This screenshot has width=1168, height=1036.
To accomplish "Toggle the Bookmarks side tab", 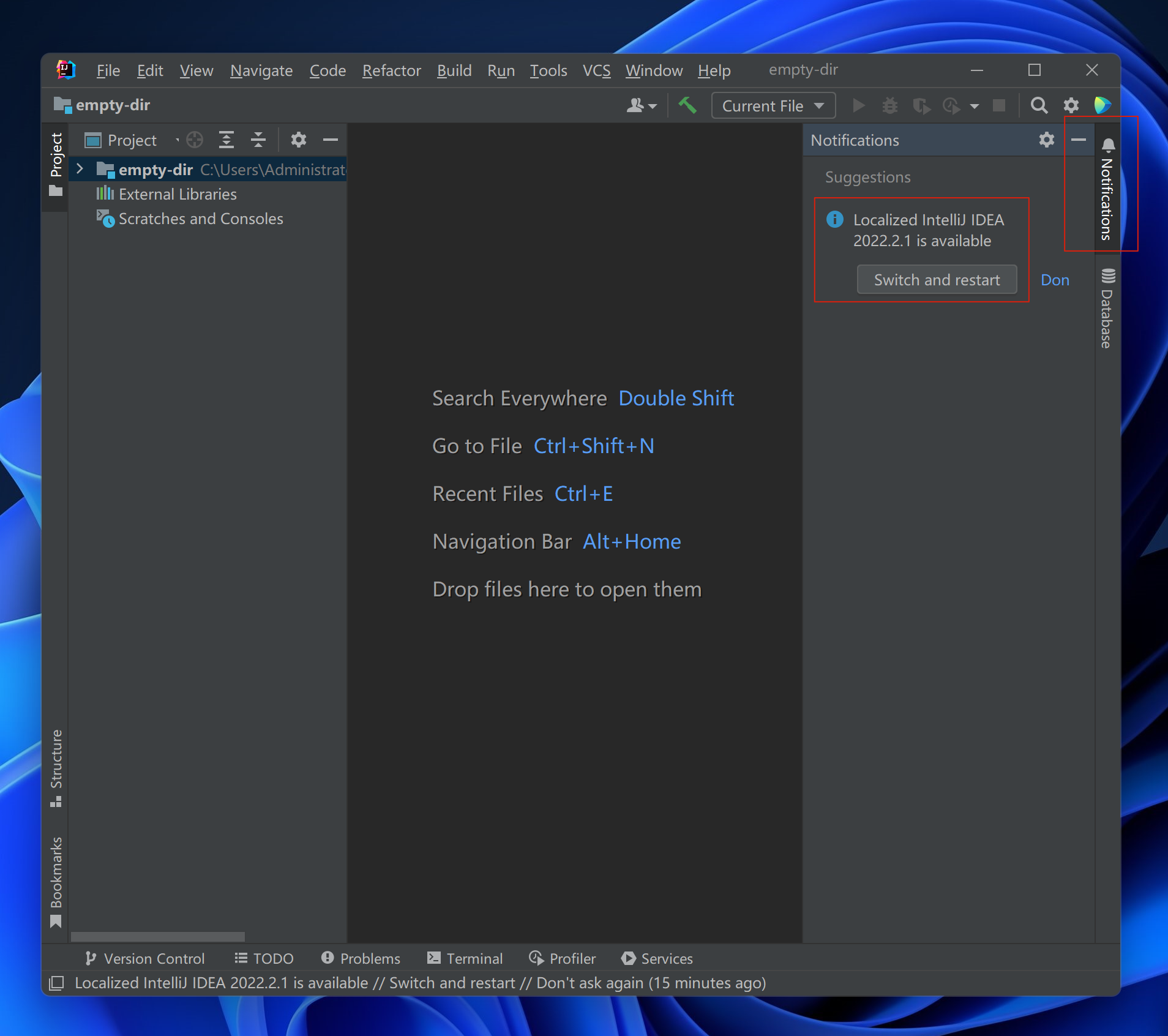I will (x=56, y=882).
